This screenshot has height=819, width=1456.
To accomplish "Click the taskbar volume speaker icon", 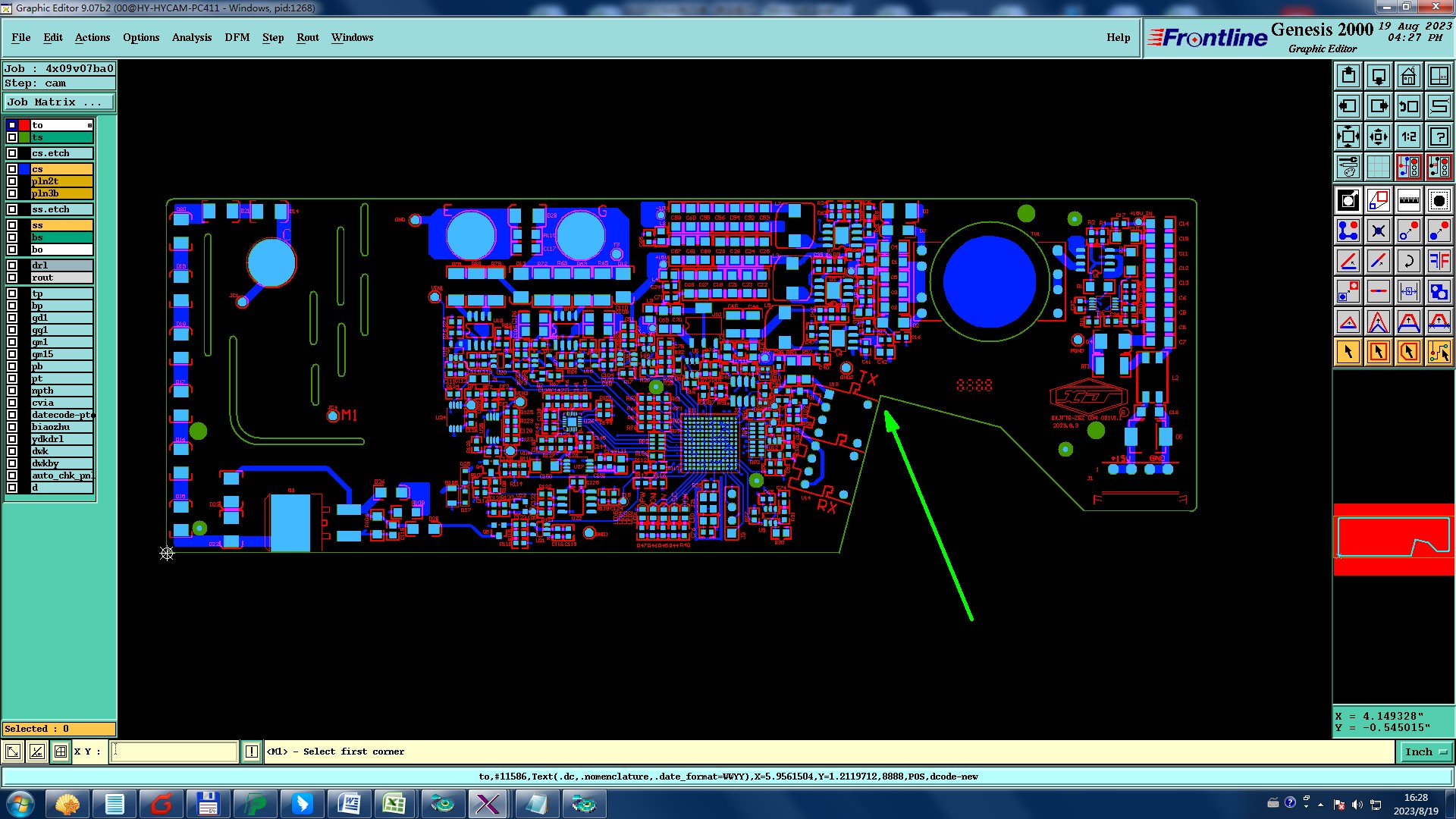I will (1357, 805).
